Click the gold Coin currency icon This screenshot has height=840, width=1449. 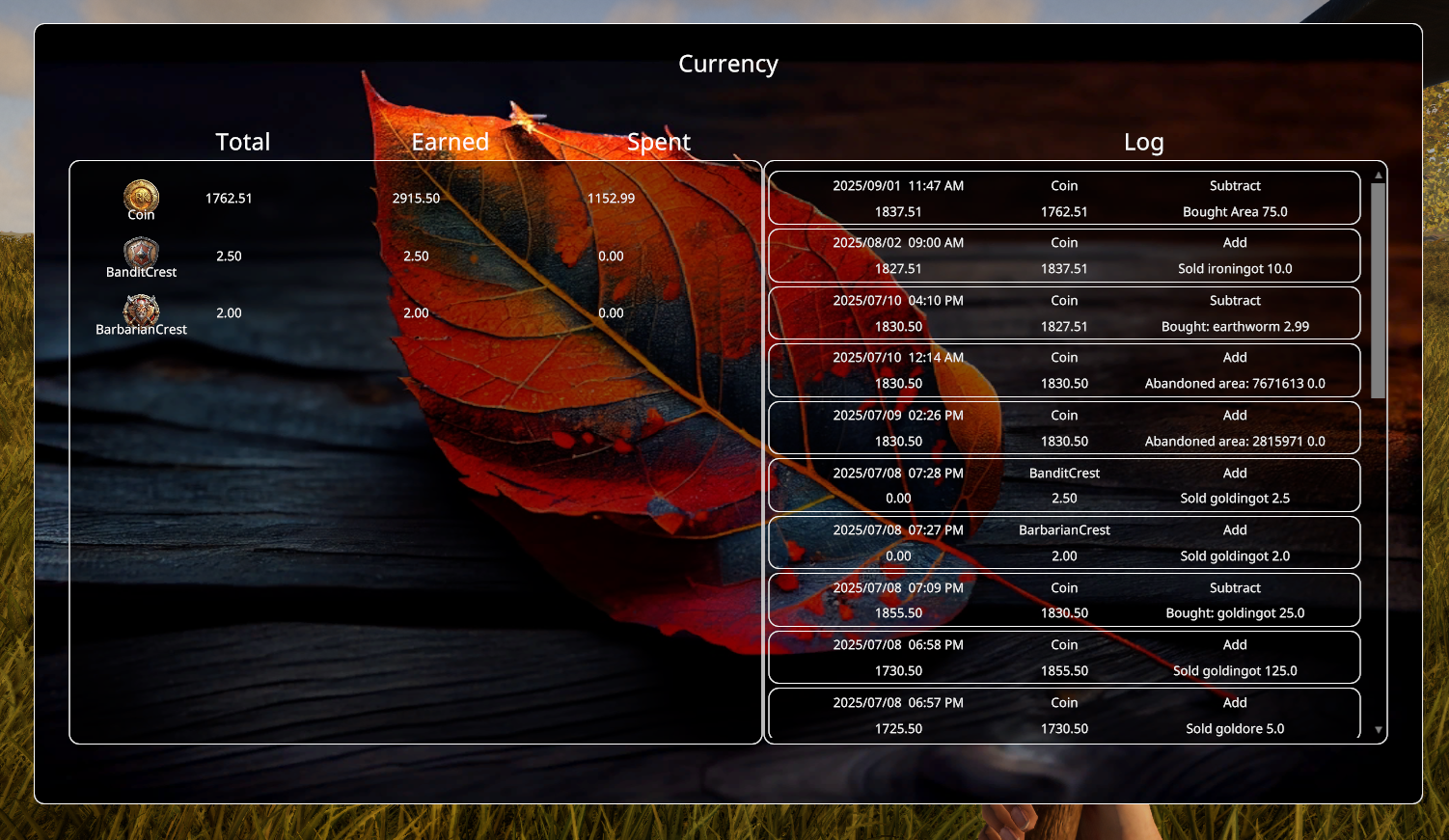[x=141, y=197]
